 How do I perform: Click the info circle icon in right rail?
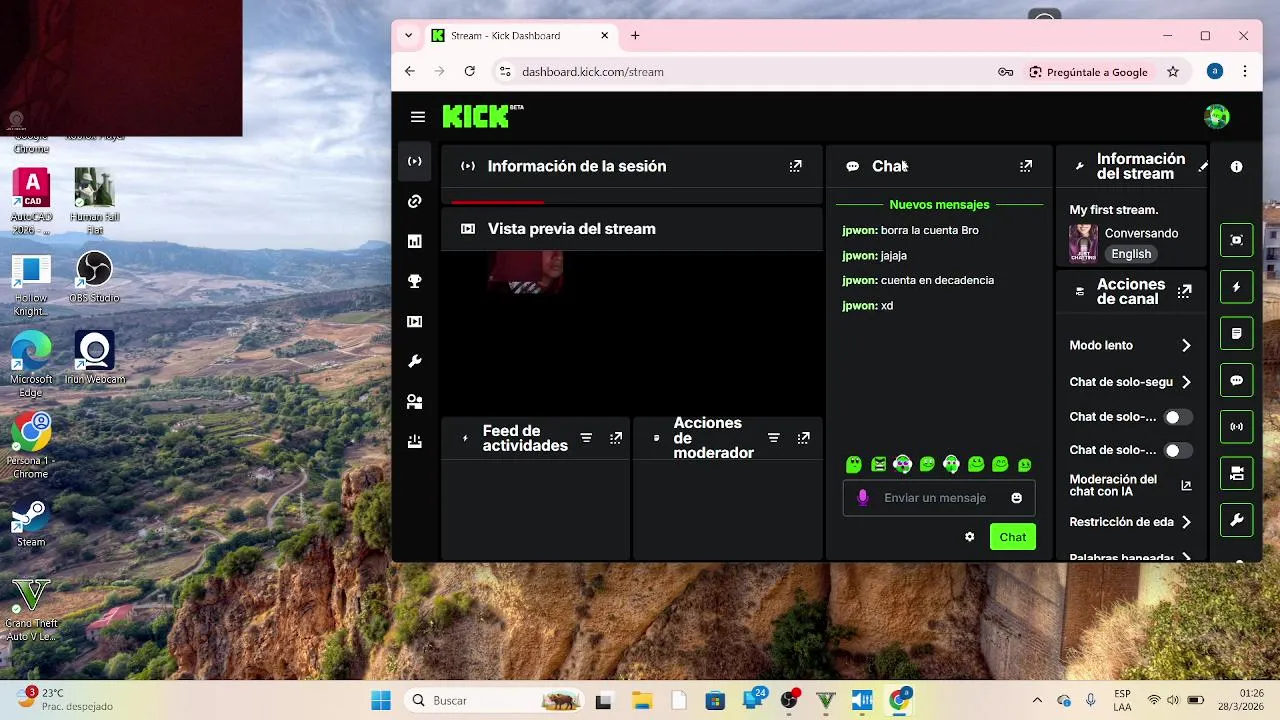click(1237, 167)
